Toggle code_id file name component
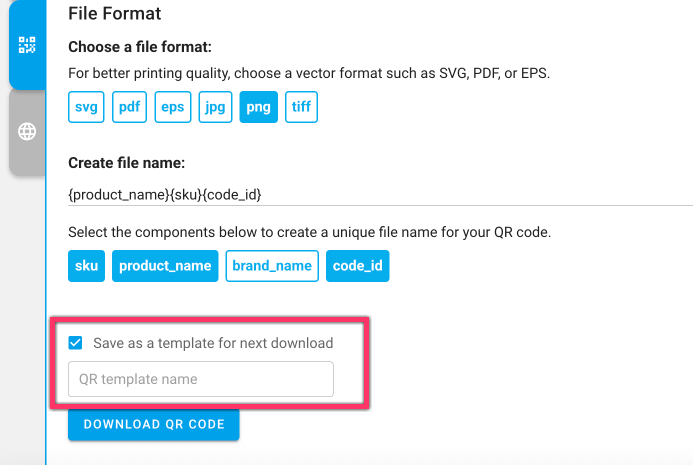Viewport: 693px width, 465px height. coord(357,266)
